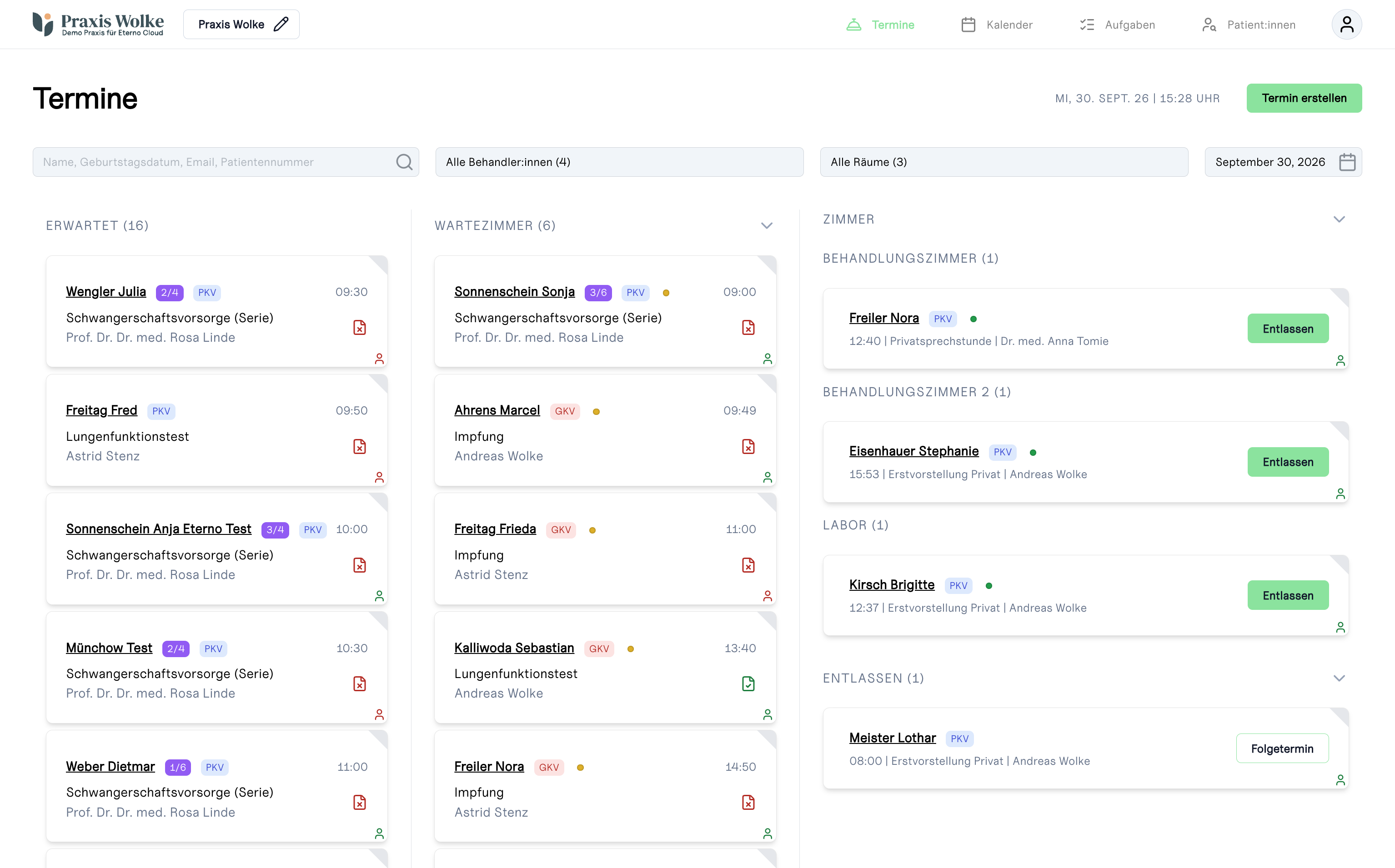Click green person icon on Sonnenschein Anja card
Image resolution: width=1395 pixels, height=868 pixels.
pos(379,596)
